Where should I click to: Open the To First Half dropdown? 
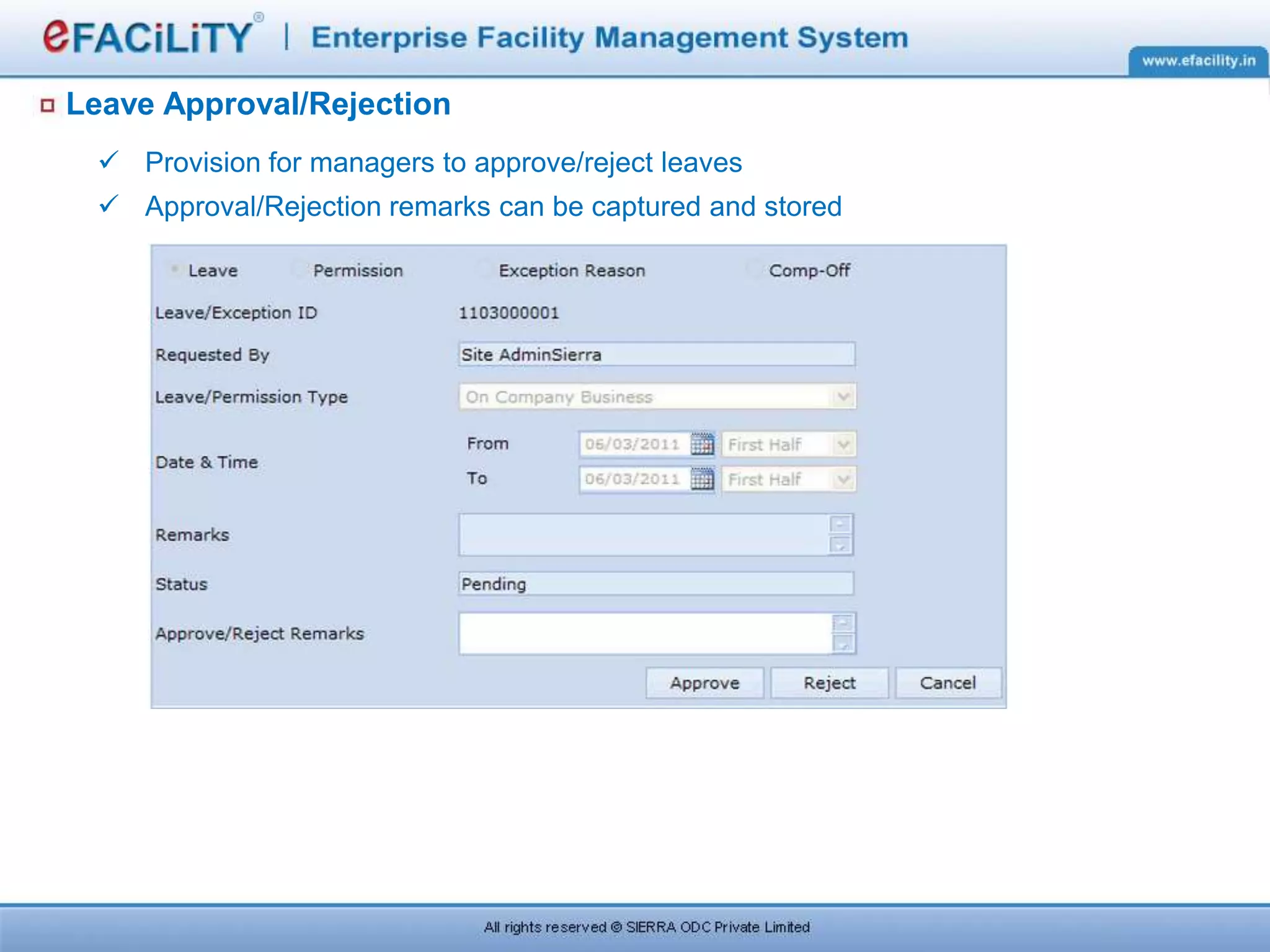tap(843, 479)
